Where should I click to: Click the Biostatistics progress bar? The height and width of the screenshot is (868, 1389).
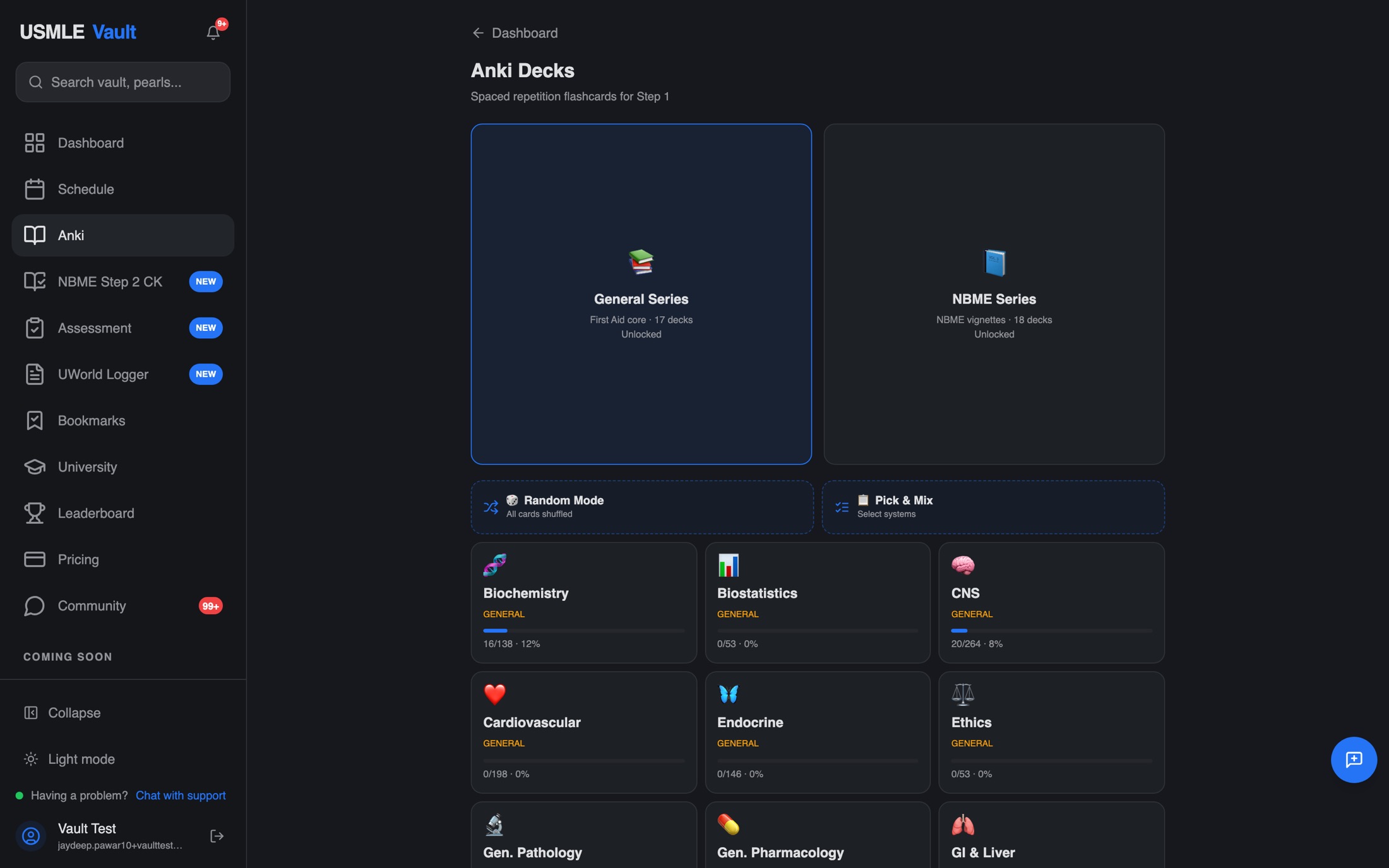click(817, 630)
